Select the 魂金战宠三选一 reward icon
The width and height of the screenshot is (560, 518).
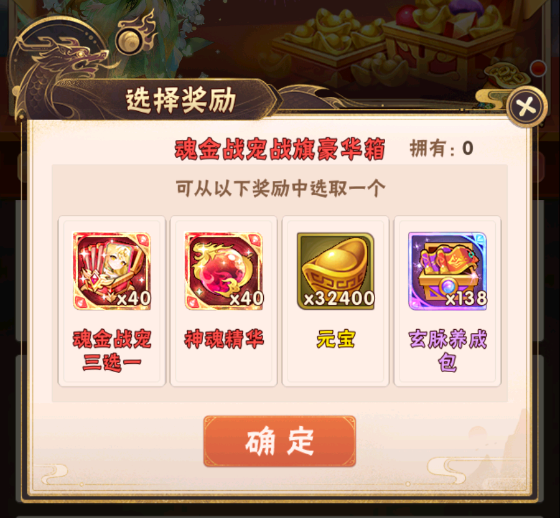pyautogui.click(x=112, y=270)
